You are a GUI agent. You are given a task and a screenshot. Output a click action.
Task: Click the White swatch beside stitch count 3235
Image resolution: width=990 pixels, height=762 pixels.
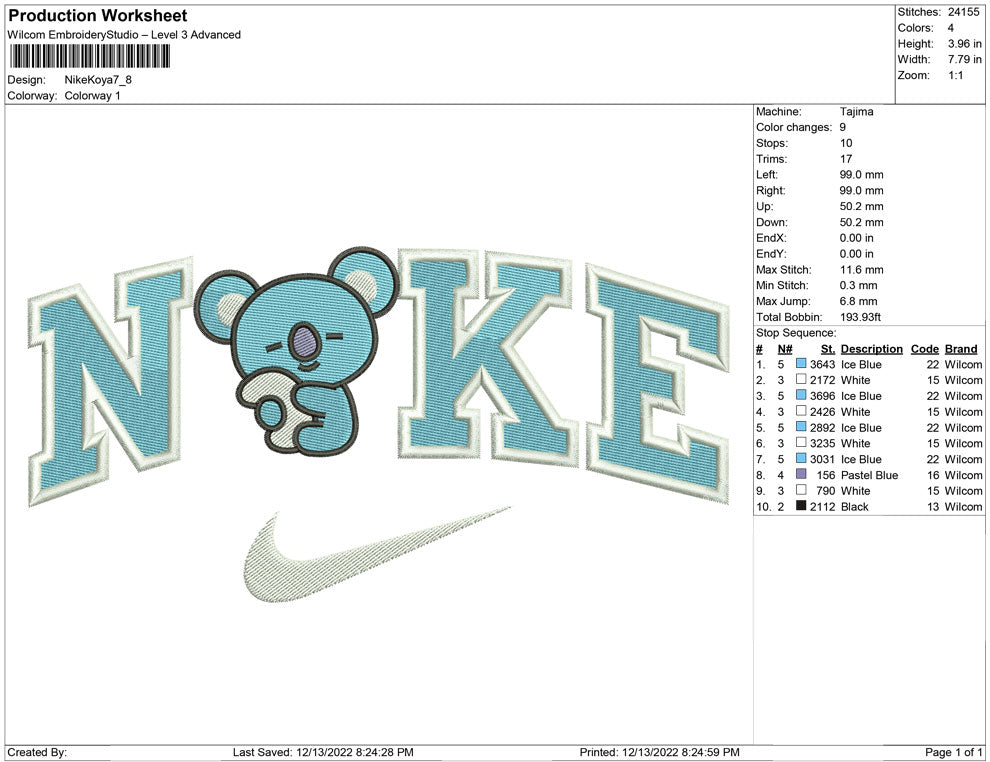click(x=801, y=443)
